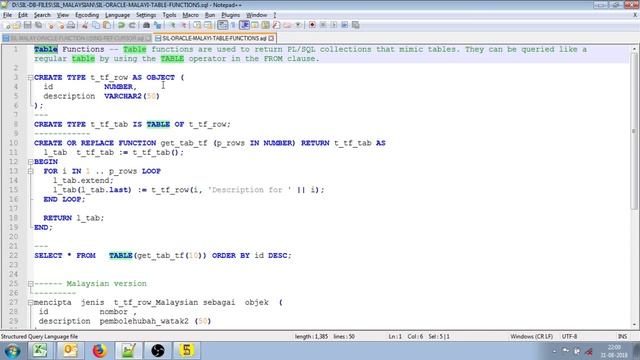Image resolution: width=640 pixels, height=360 pixels.
Task: Toggle INS insert mode in status bar
Action: tap(622, 336)
